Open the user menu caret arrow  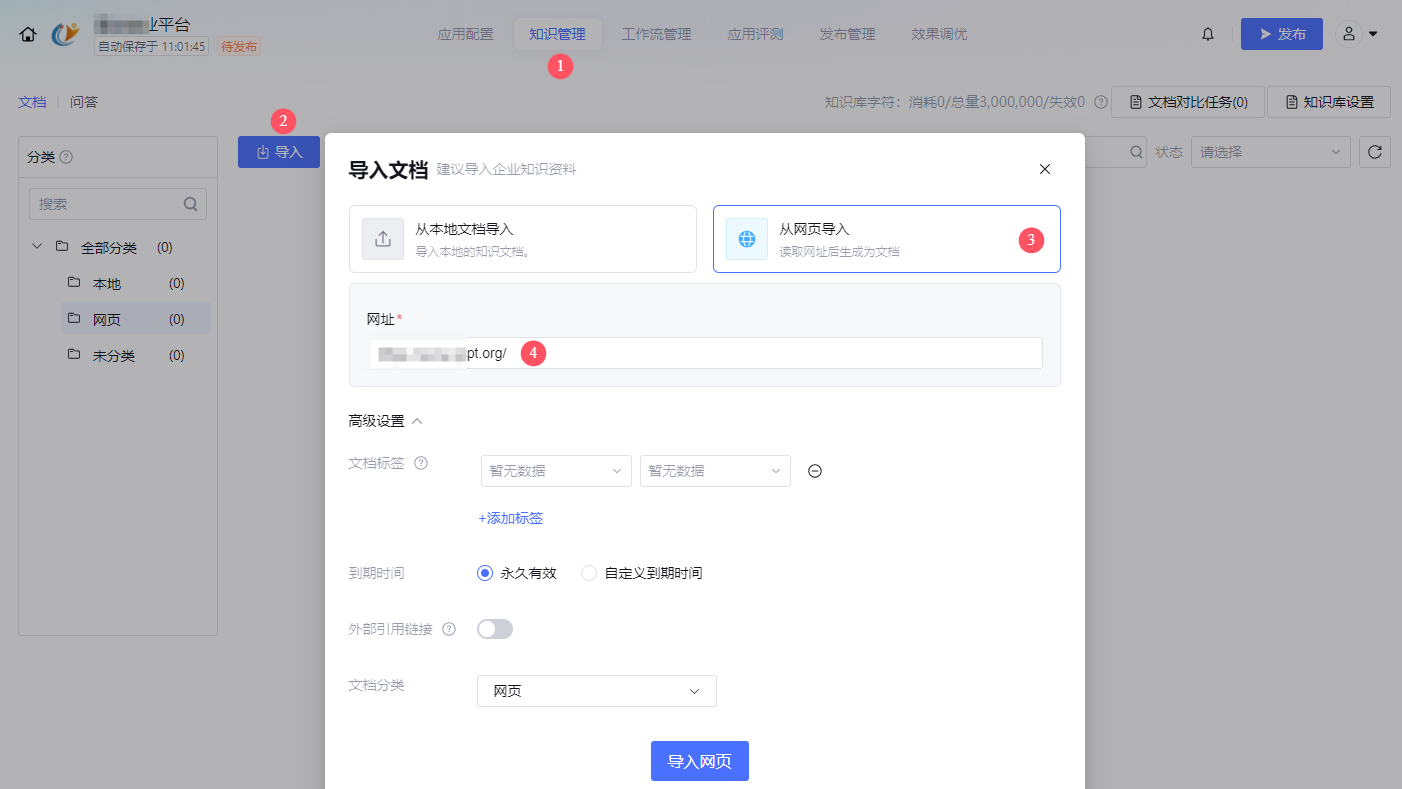pyautogui.click(x=1373, y=34)
